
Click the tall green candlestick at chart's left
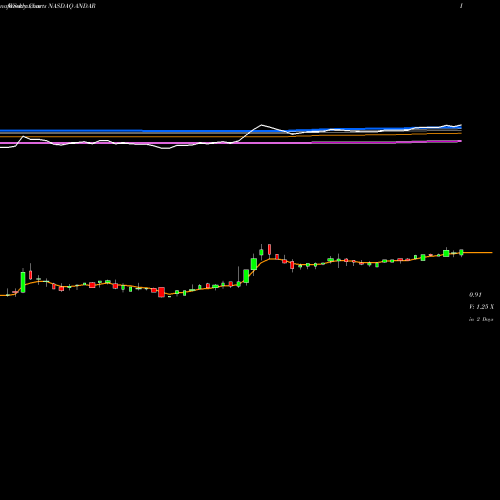point(23,282)
